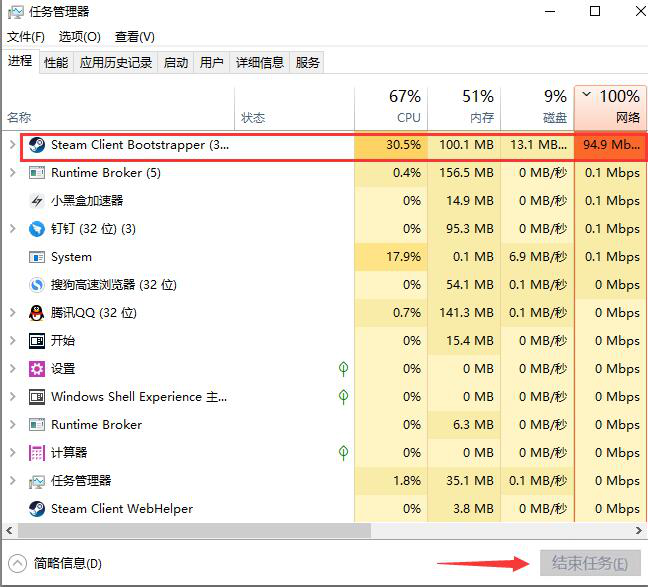The width and height of the screenshot is (648, 587).
Task: Sort by the 状态 column header
Action: [x=295, y=110]
